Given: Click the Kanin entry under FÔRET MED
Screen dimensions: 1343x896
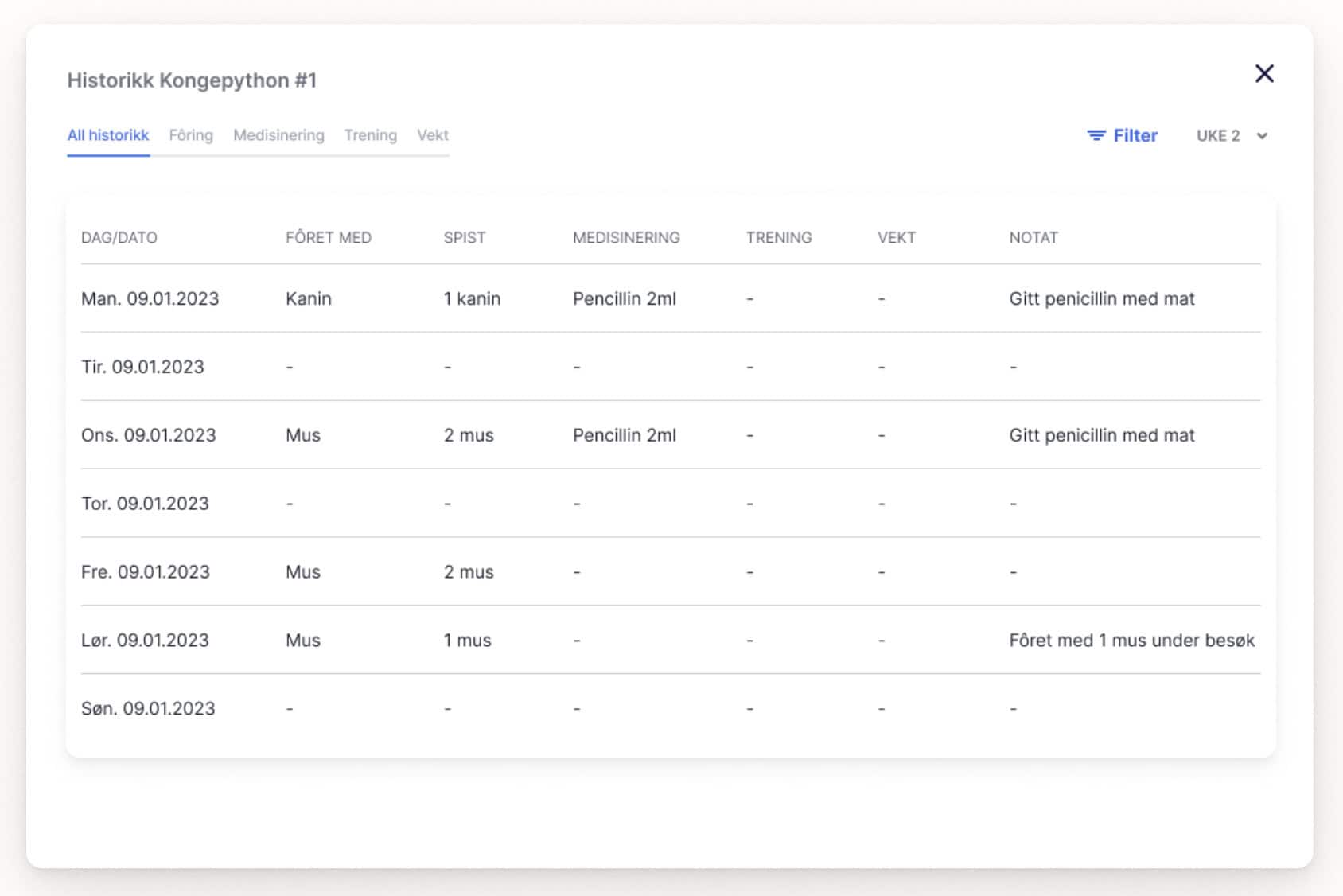Looking at the screenshot, I should click(x=309, y=298).
